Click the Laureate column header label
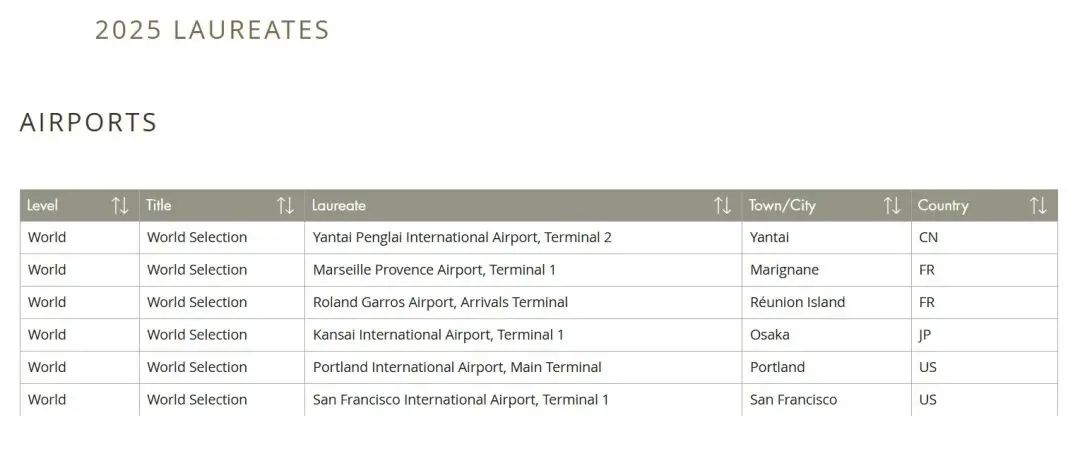Screen dimensions: 1080x449 [x=339, y=206]
